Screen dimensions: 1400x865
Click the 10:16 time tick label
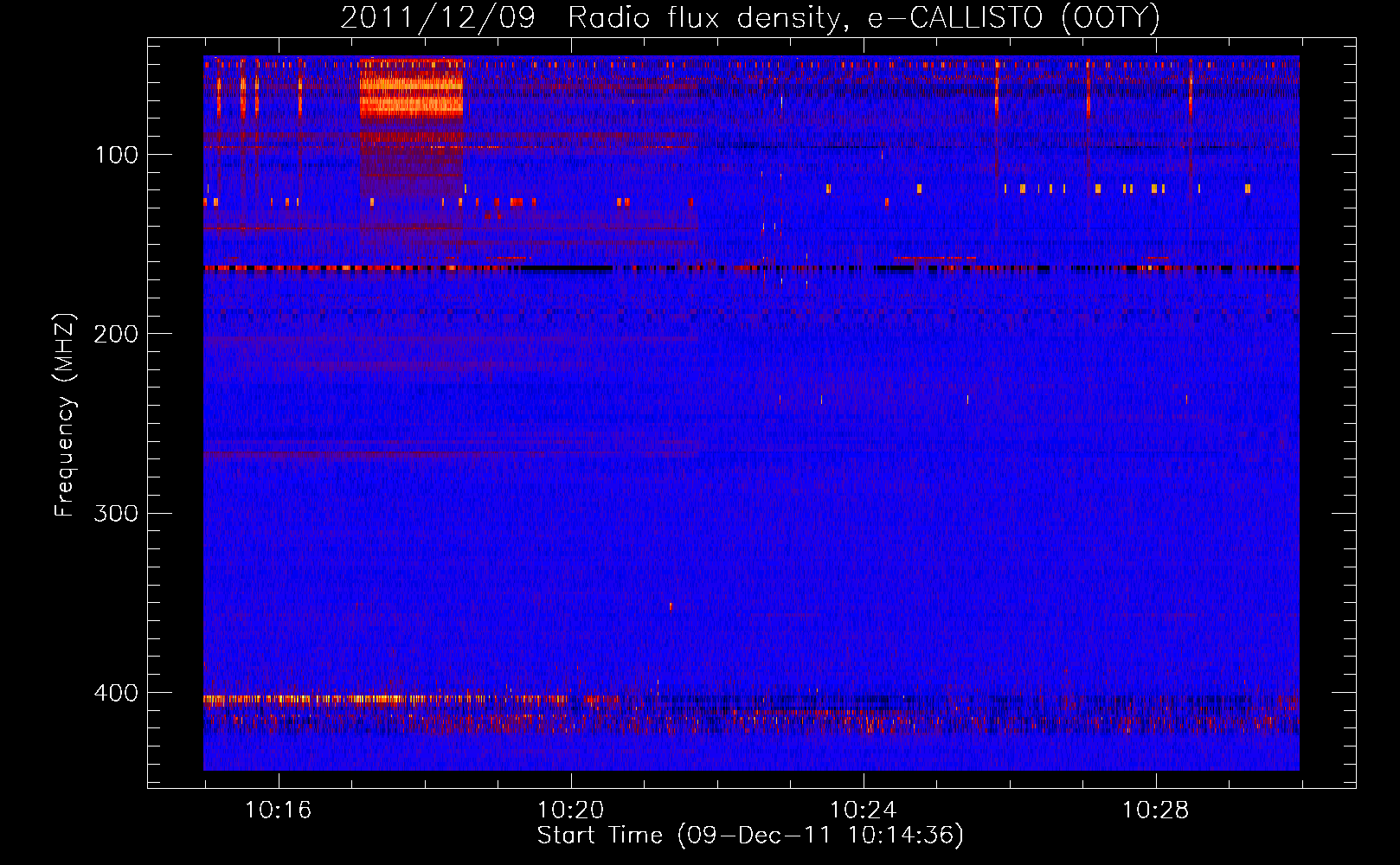(278, 811)
